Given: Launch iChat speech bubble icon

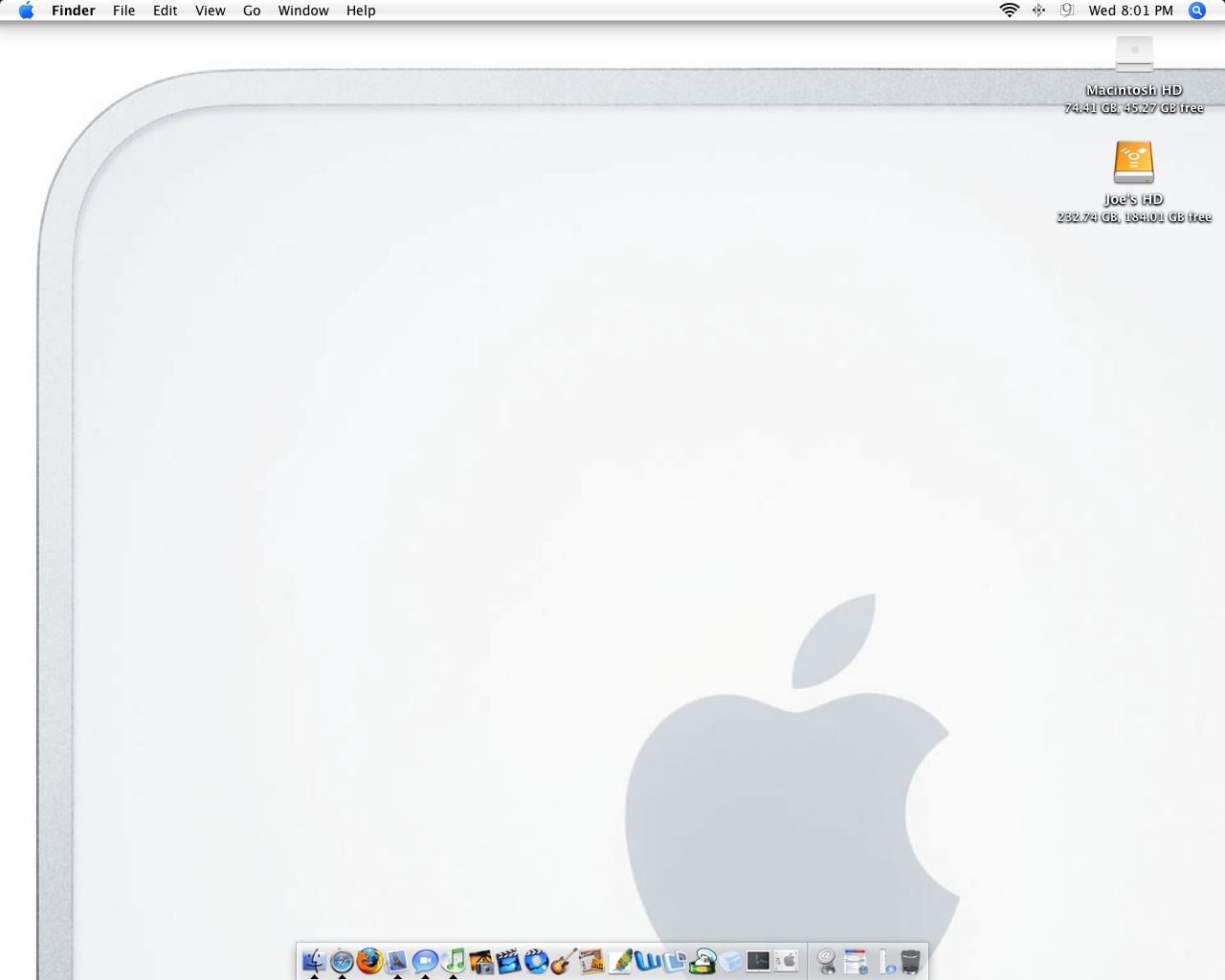Looking at the screenshot, I should click(425, 961).
